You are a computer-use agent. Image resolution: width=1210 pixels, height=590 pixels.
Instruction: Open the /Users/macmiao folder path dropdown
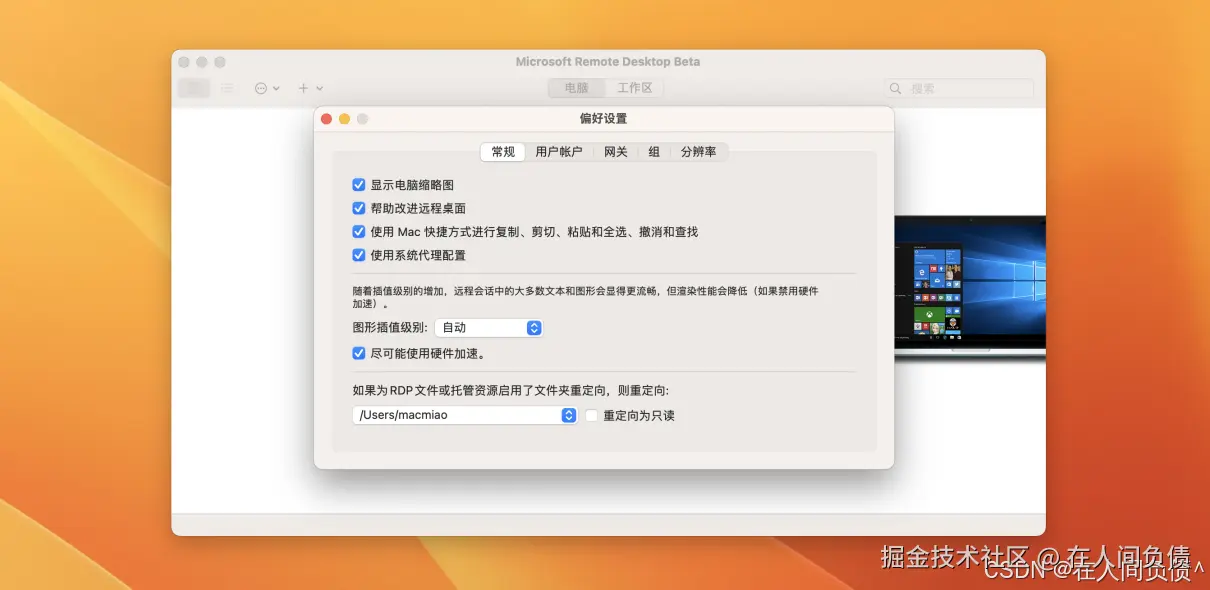463,415
